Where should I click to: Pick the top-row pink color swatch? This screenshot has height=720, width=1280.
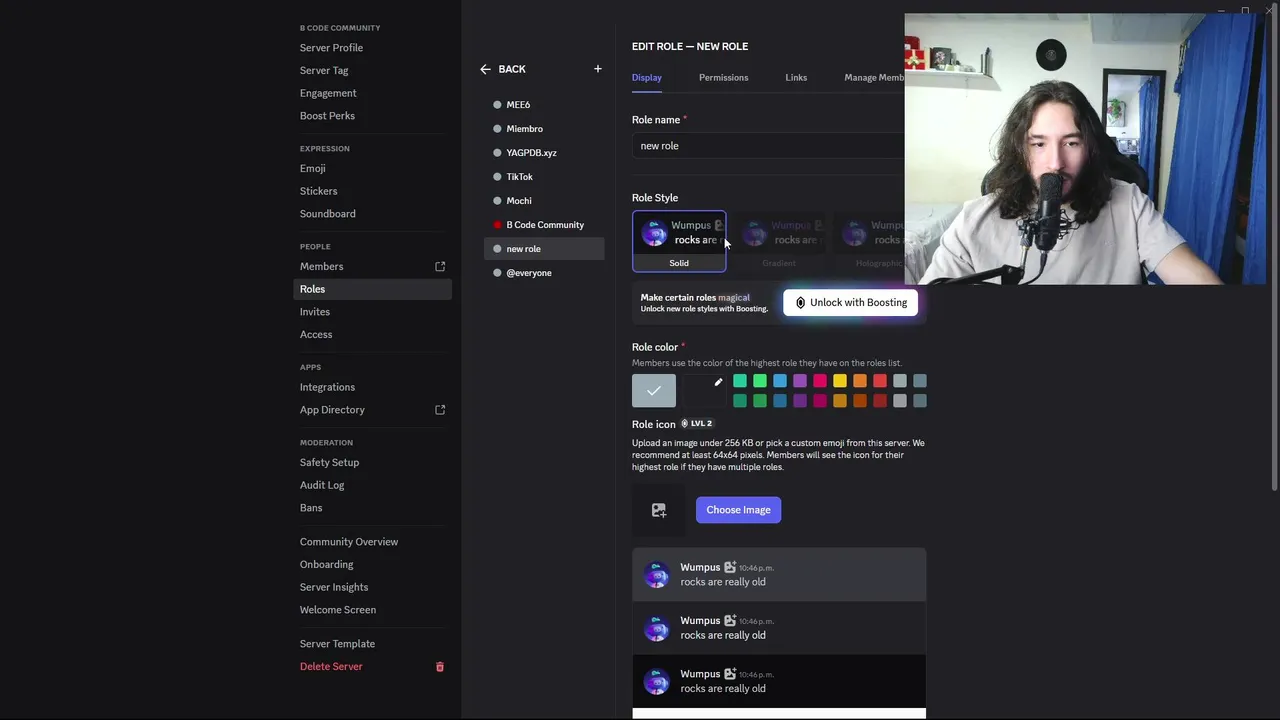click(x=820, y=381)
